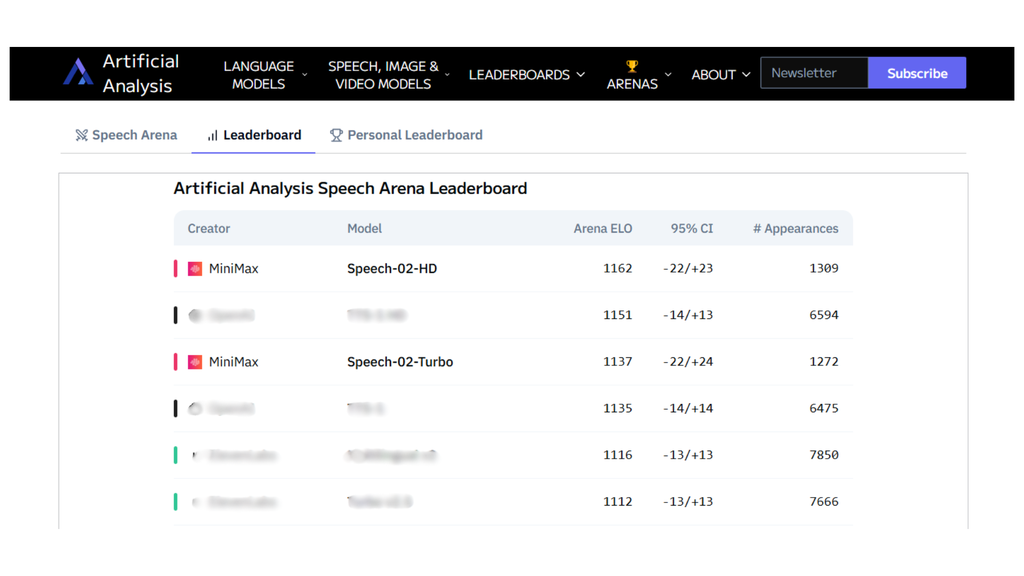Click the appearances value 7666

[824, 502]
